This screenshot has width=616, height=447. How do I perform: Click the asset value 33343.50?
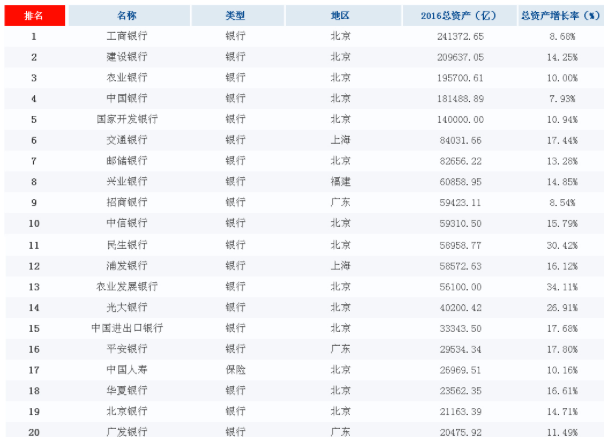coord(460,329)
